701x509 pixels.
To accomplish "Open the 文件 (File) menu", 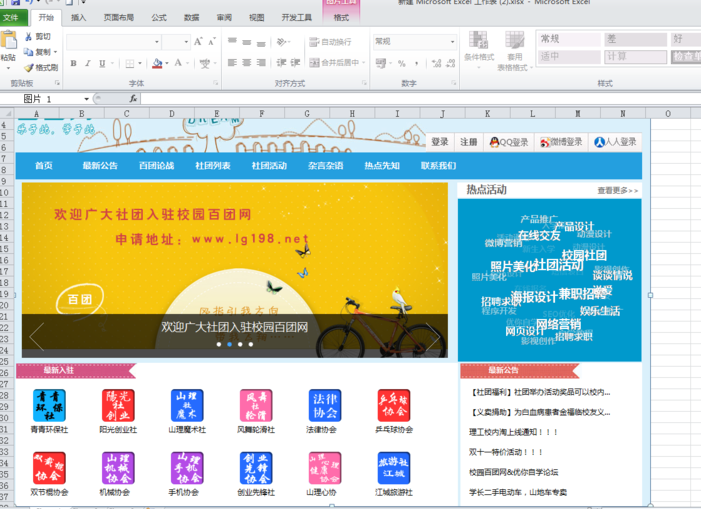I will pyautogui.click(x=13, y=17).
